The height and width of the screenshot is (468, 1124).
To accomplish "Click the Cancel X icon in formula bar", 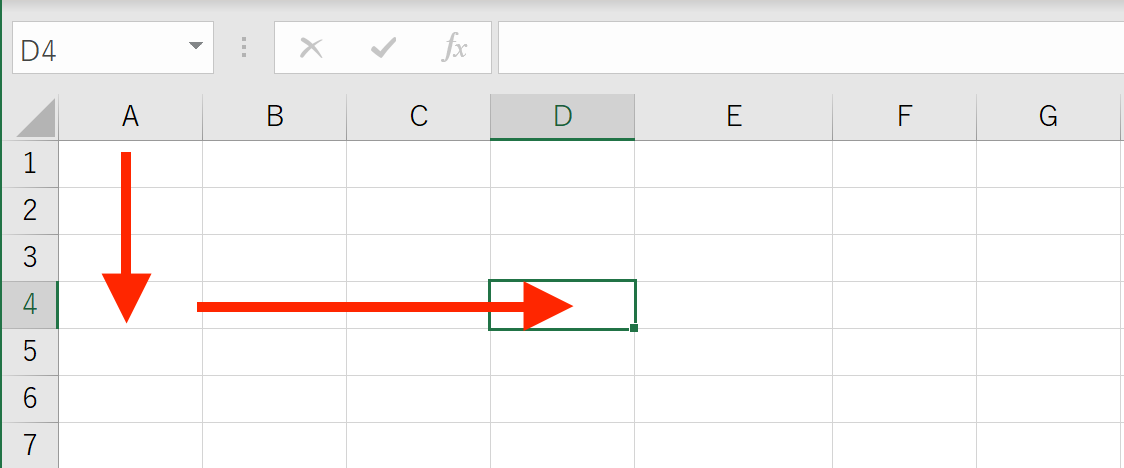I will pyautogui.click(x=311, y=48).
